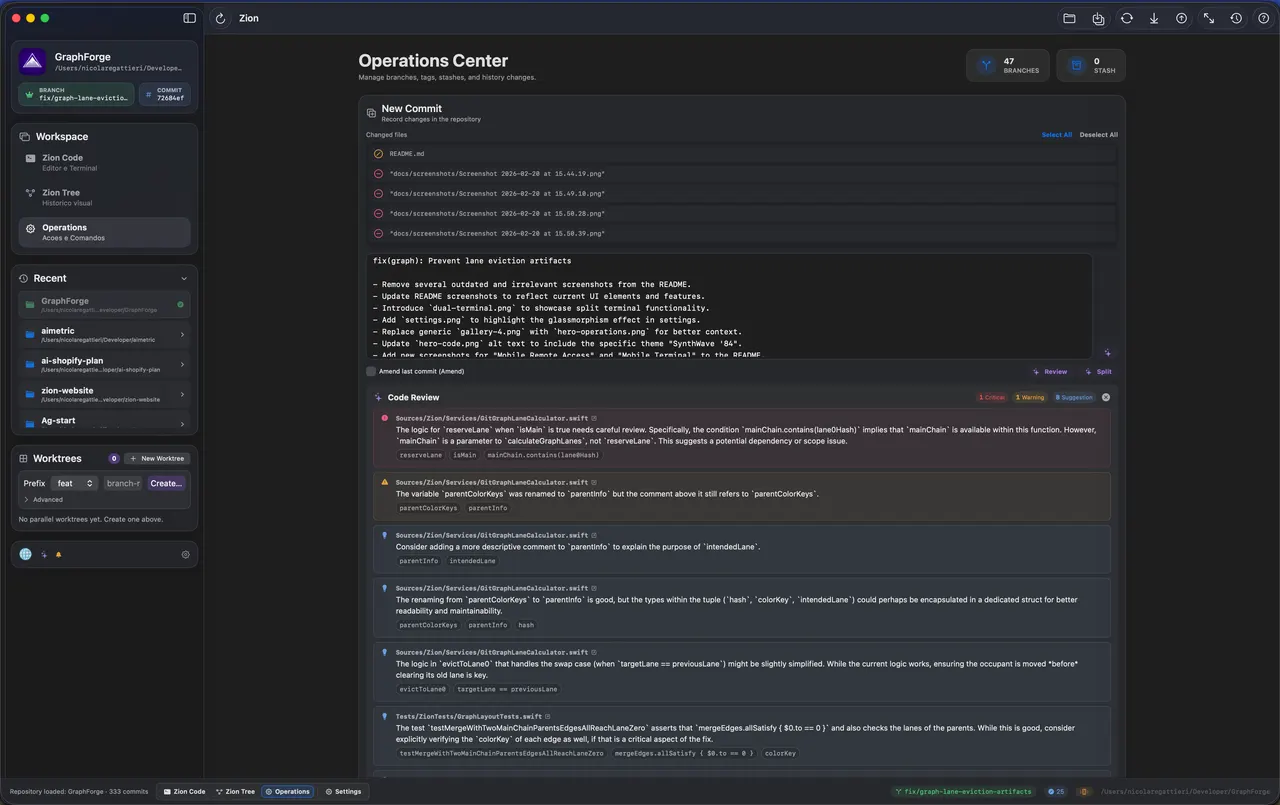Click the 0 Stash card
This screenshot has height=805, width=1280.
tap(1091, 65)
